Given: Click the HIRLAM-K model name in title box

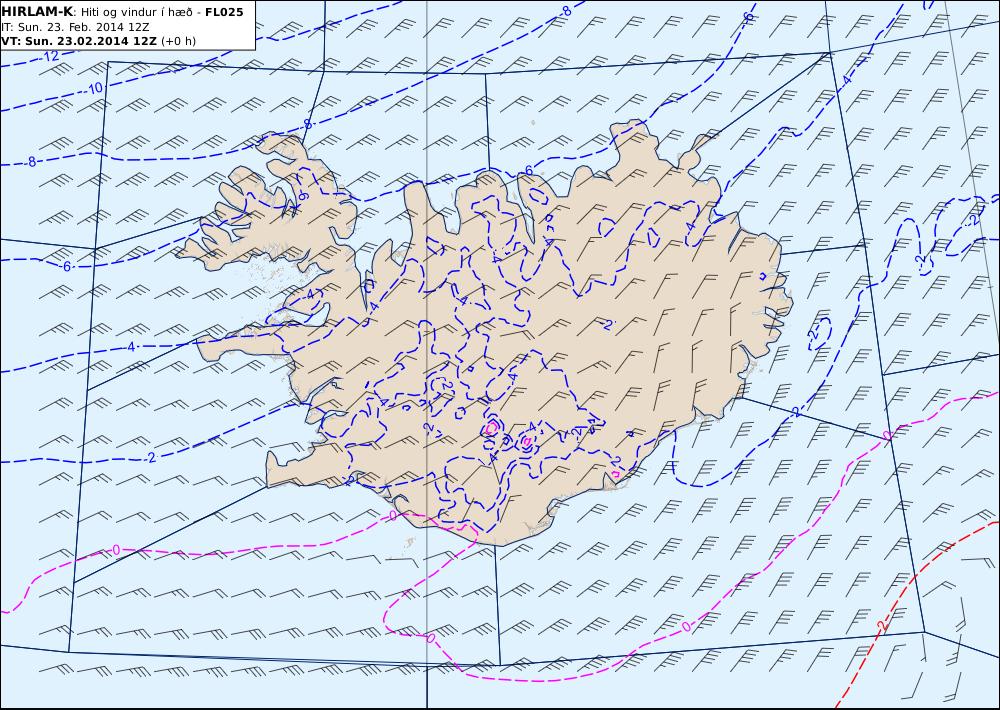Looking at the screenshot, I should click(x=37, y=11).
